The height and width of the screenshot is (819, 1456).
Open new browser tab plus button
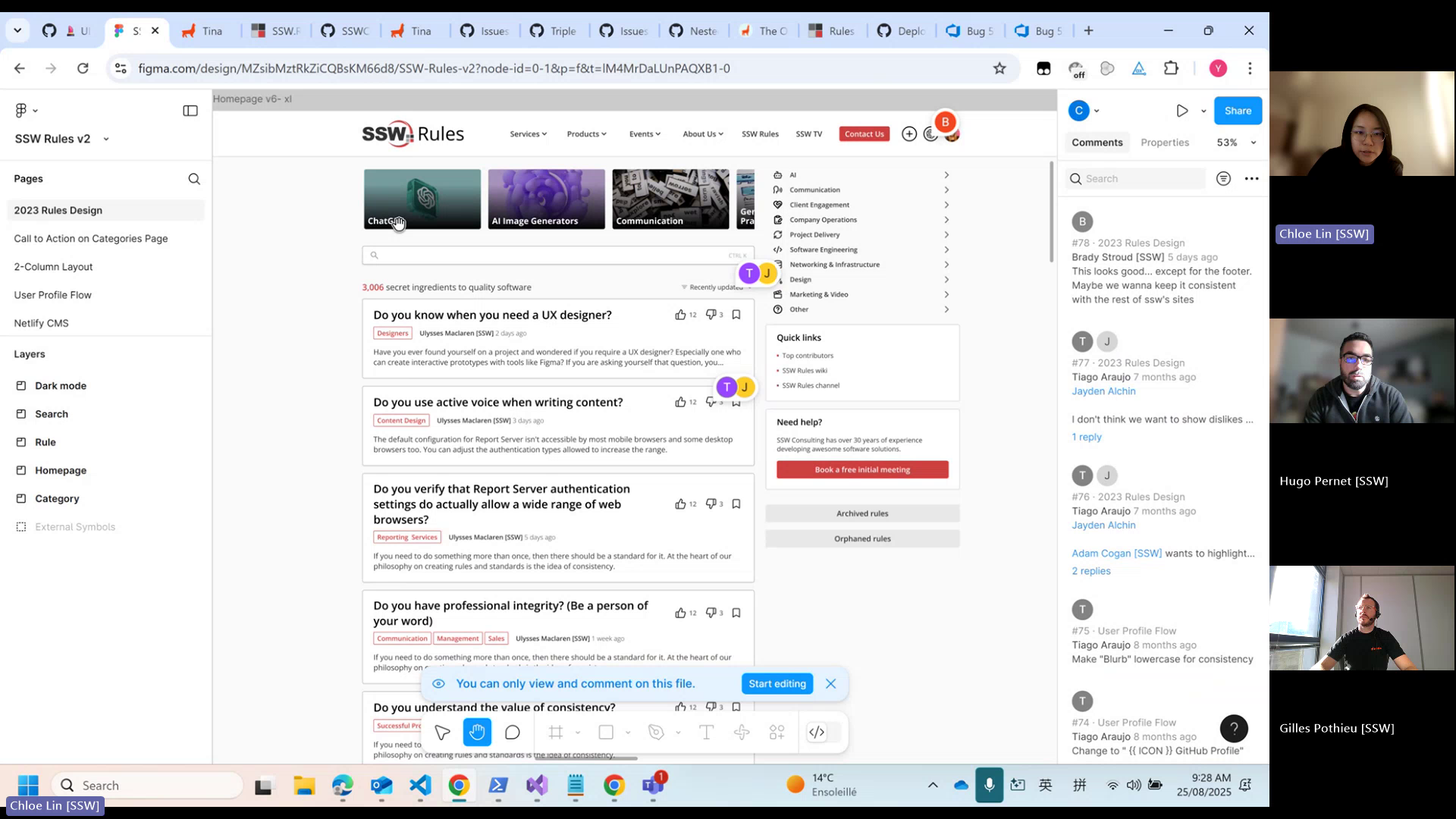pyautogui.click(x=1089, y=31)
